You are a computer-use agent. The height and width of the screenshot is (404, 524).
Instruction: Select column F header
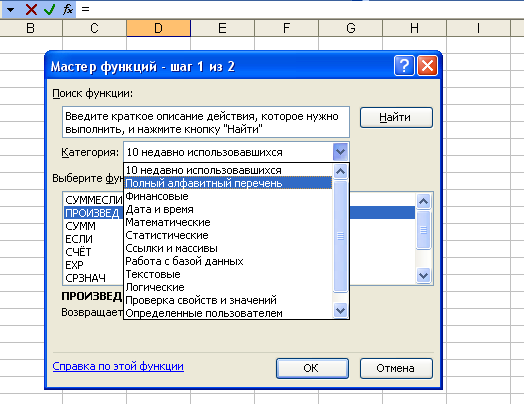pyautogui.click(x=286, y=28)
